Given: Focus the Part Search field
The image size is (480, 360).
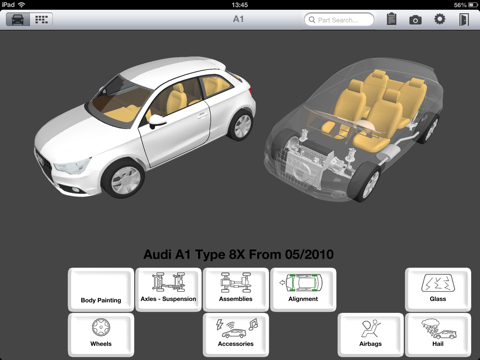Looking at the screenshot, I should pos(339,20).
